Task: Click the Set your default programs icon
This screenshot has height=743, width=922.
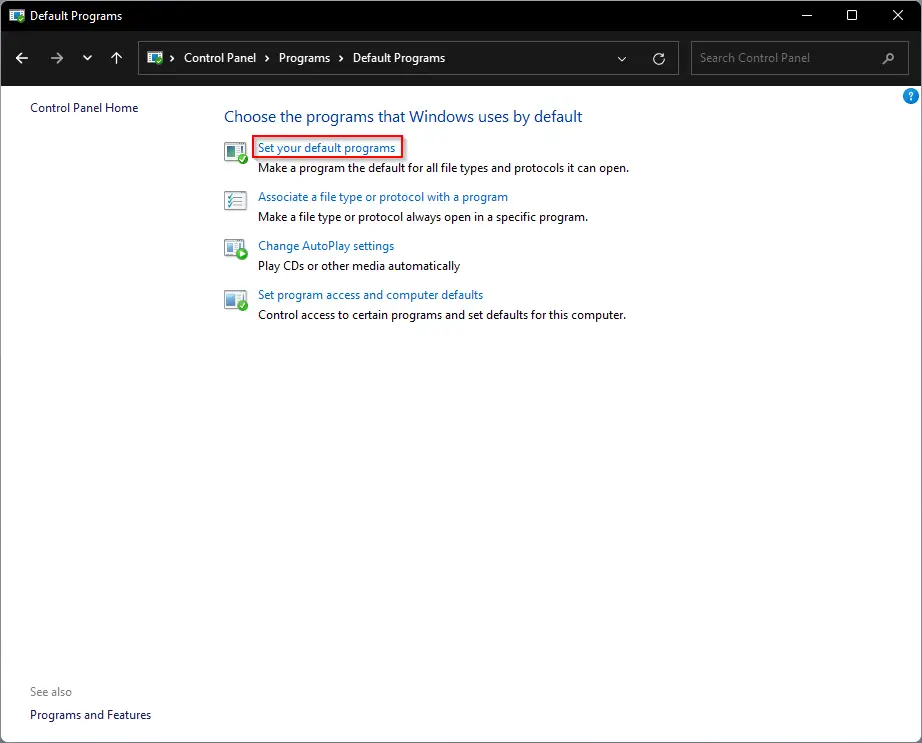Action: 236,152
